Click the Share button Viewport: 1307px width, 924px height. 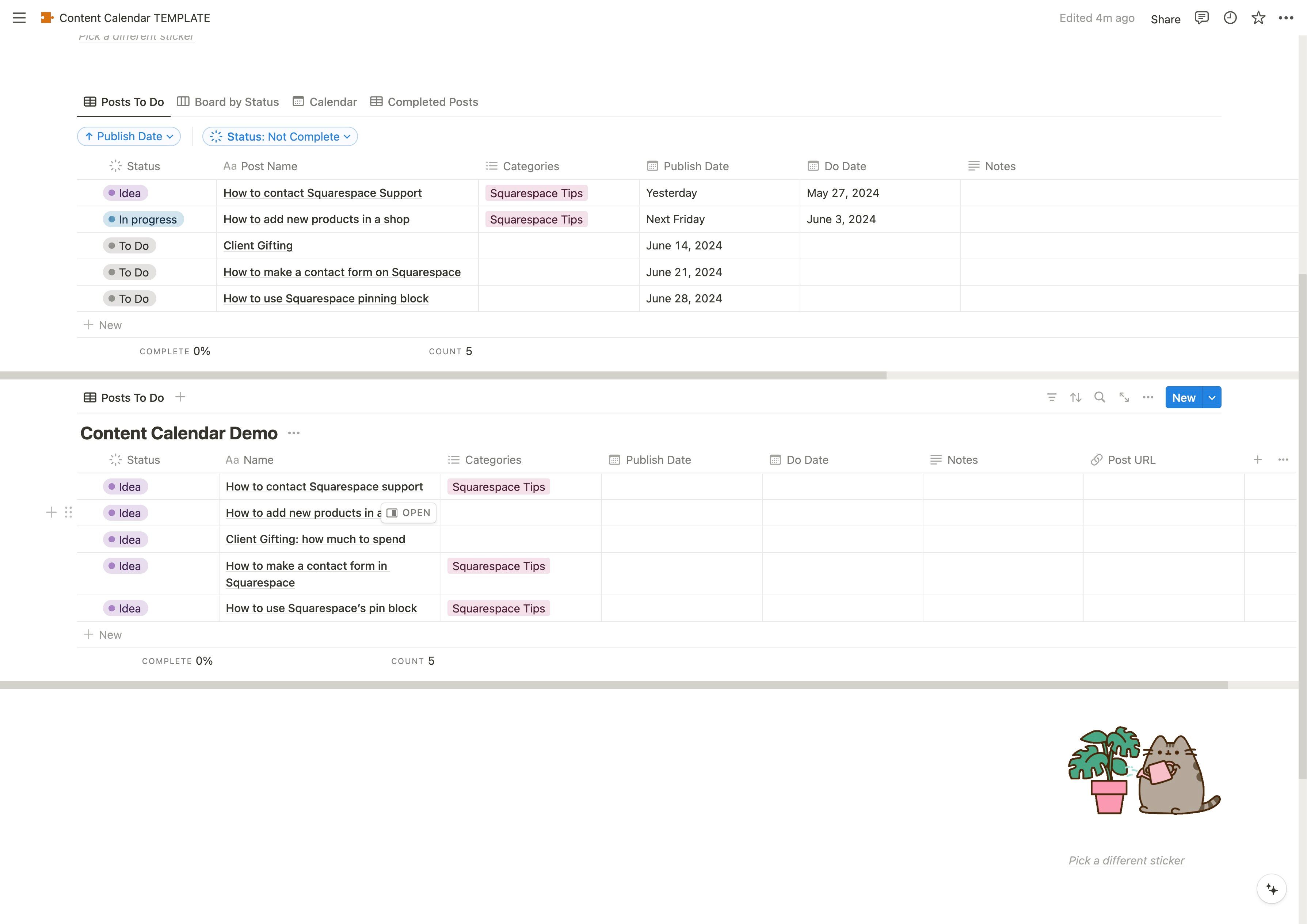point(1165,19)
